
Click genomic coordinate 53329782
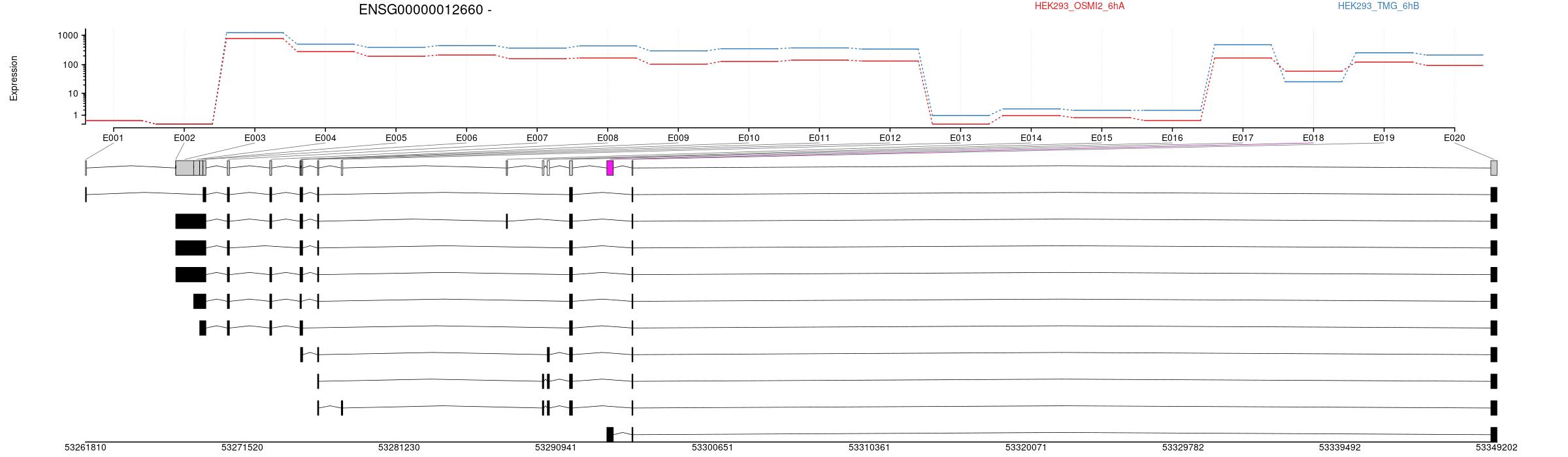1183,448
